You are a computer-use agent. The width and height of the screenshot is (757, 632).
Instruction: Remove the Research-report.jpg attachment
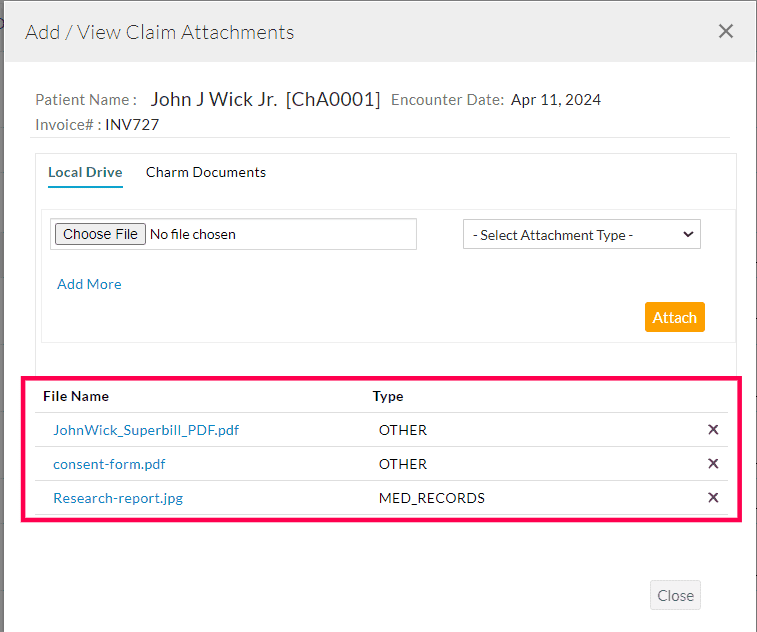[x=713, y=497]
